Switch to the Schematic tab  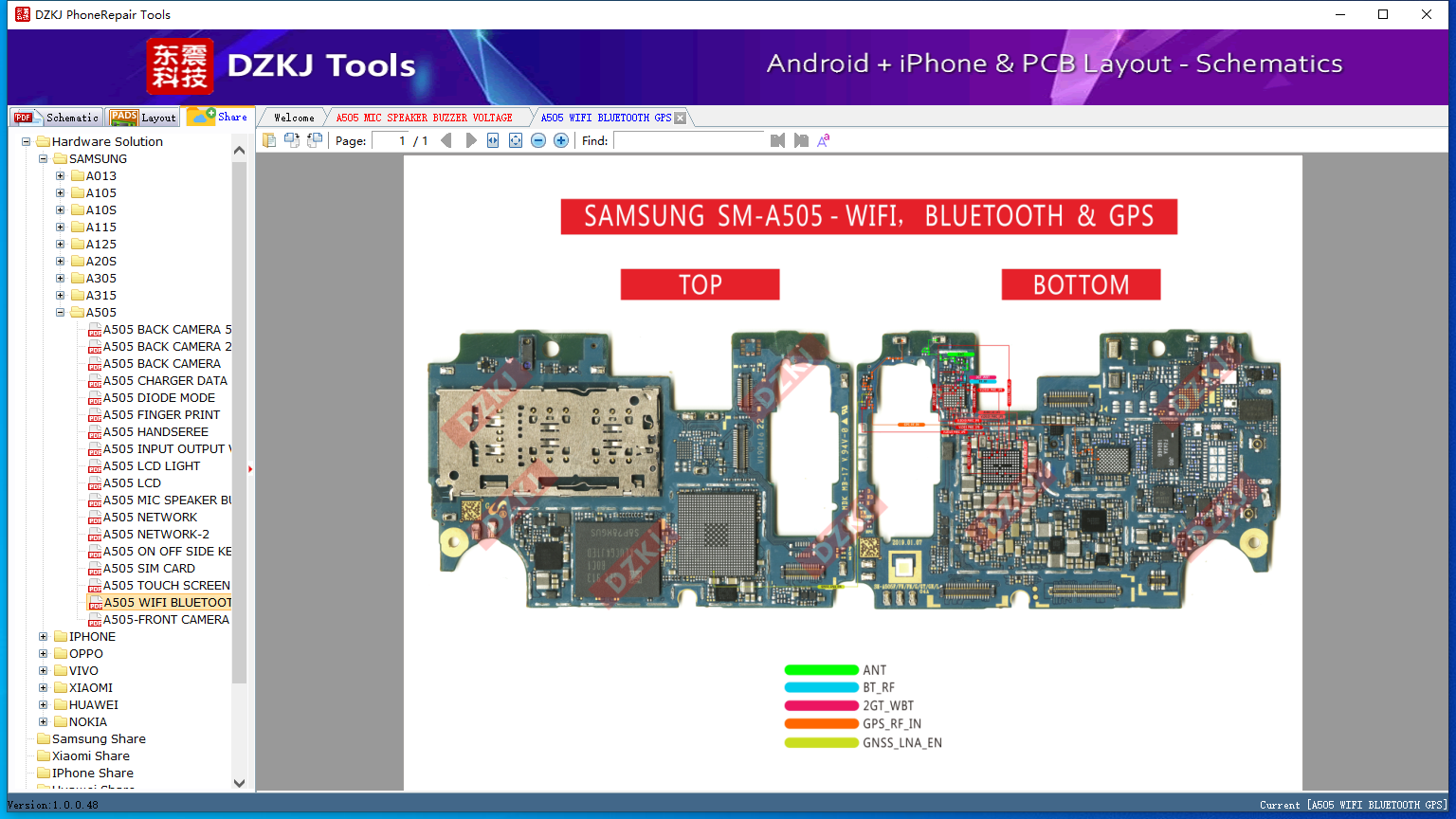pyautogui.click(x=56, y=118)
